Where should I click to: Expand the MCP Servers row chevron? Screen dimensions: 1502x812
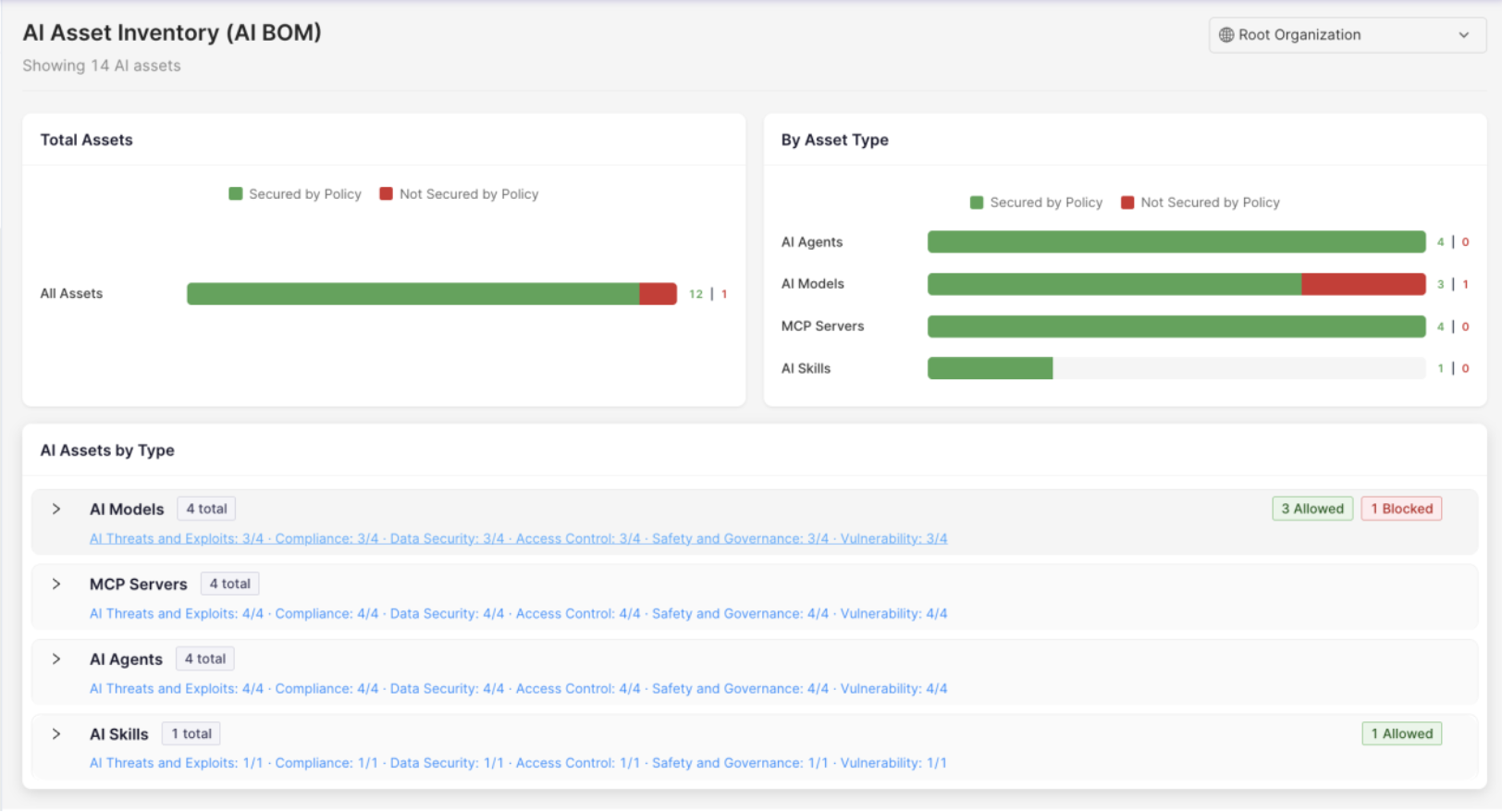tap(56, 584)
